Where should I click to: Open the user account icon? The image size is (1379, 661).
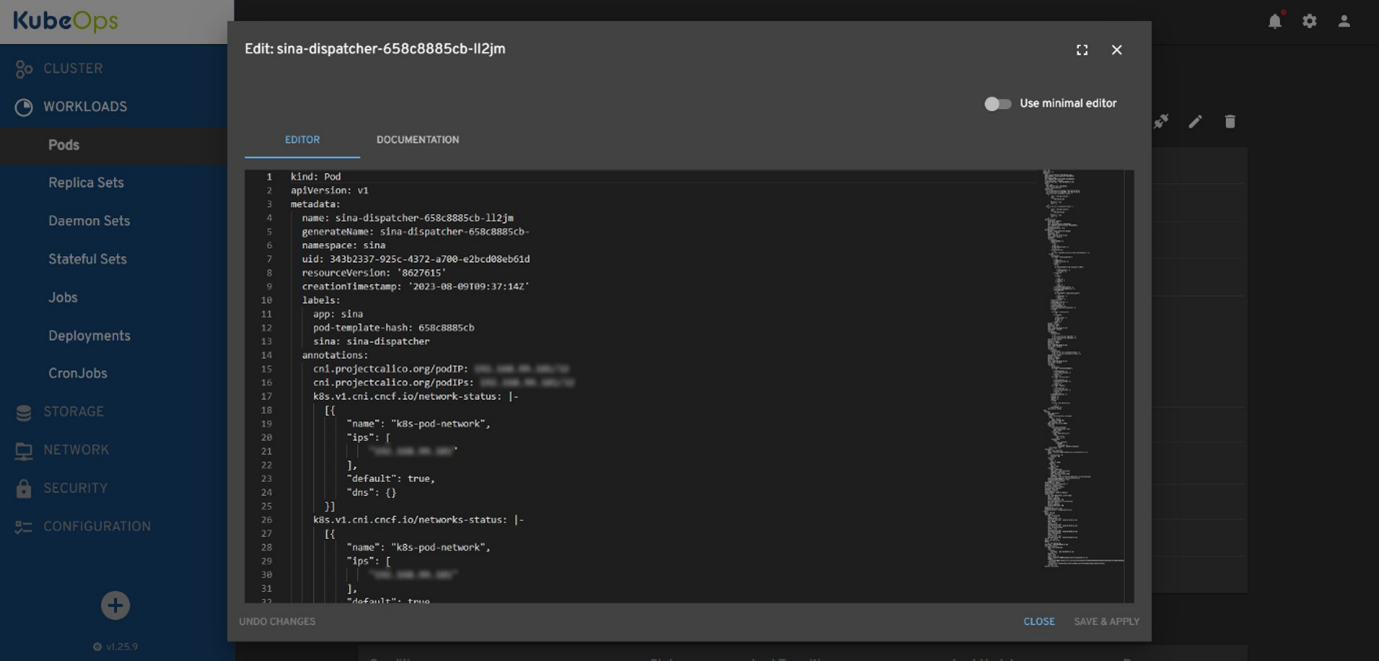coord(1344,21)
